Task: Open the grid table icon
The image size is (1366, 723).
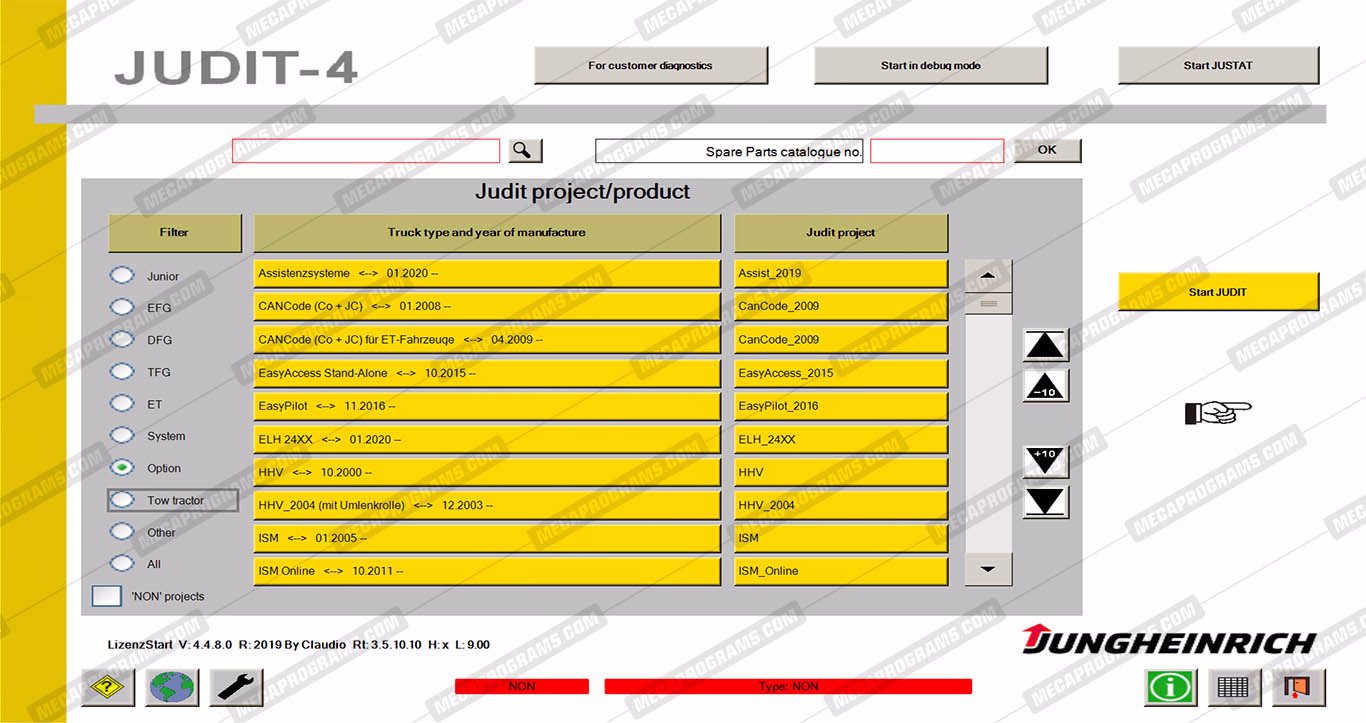Action: pos(1235,687)
